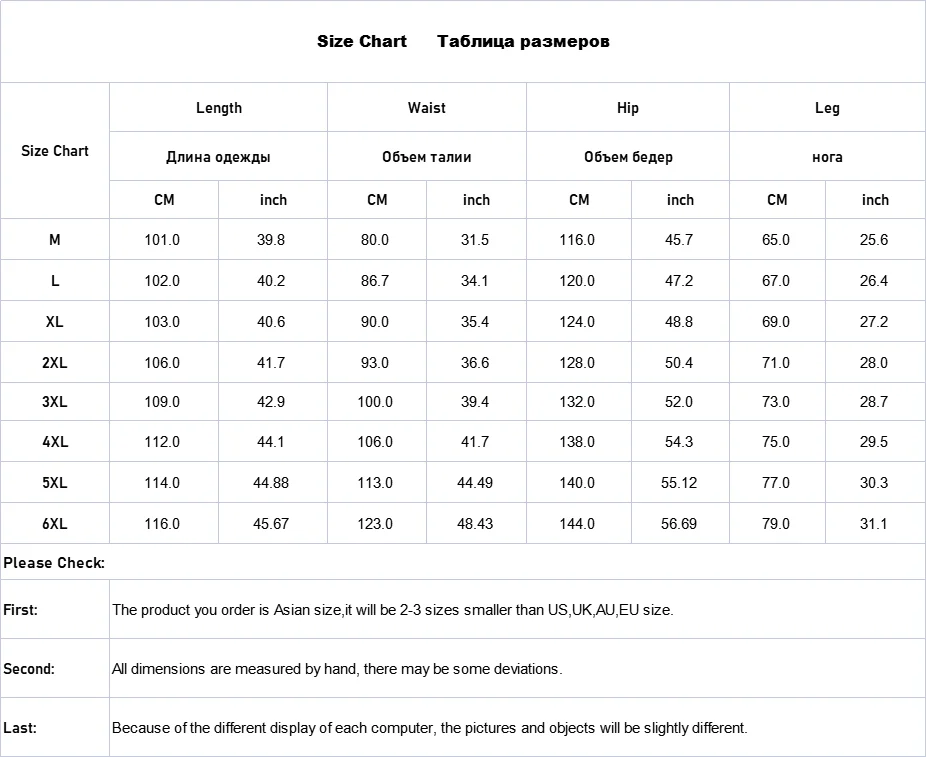926x757 pixels.
Task: Select the 'нога' subheader cell
Action: 827,157
